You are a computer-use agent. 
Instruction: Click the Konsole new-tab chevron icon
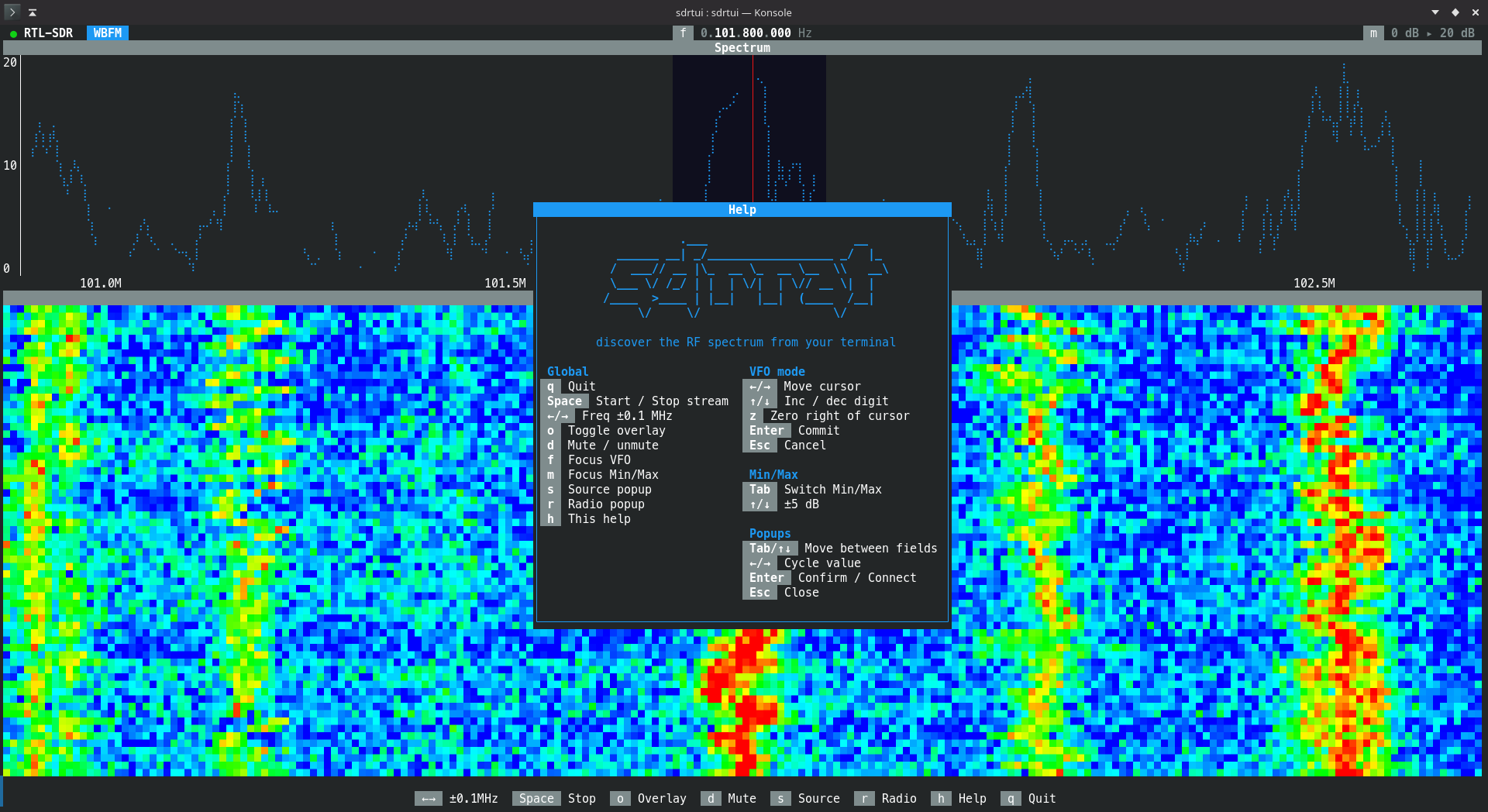12,12
